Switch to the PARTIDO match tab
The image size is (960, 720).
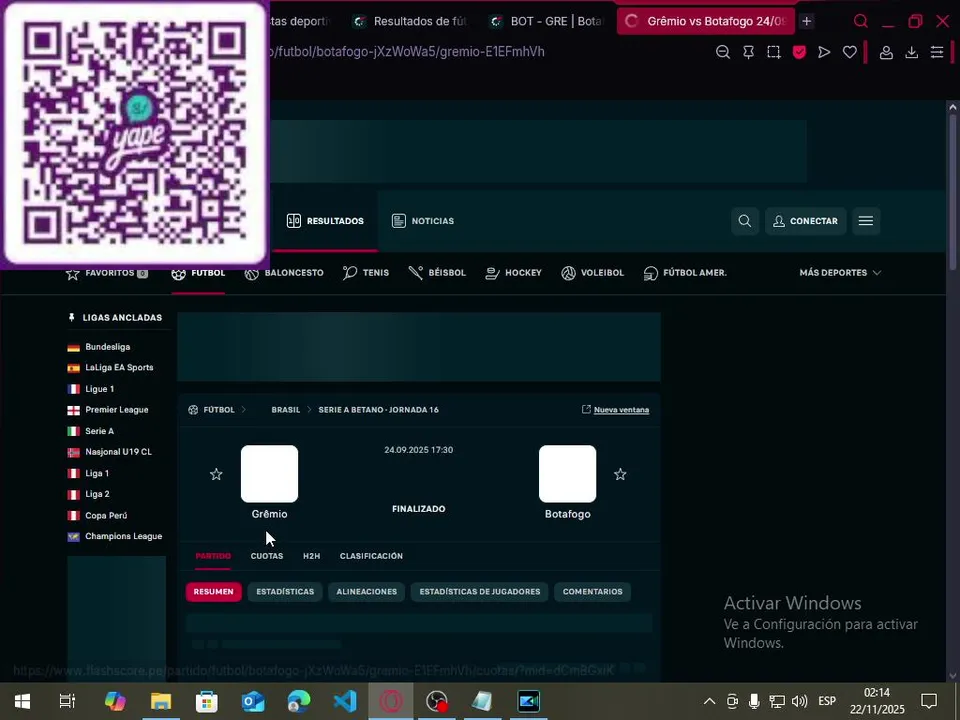click(213, 557)
